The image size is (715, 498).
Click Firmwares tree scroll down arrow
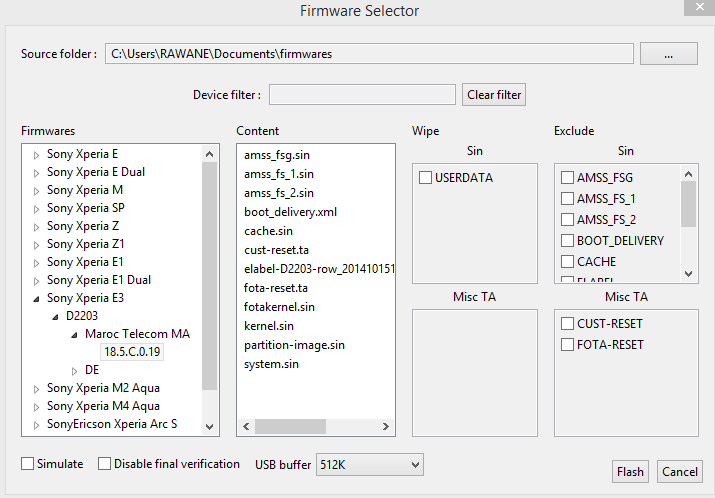click(209, 427)
